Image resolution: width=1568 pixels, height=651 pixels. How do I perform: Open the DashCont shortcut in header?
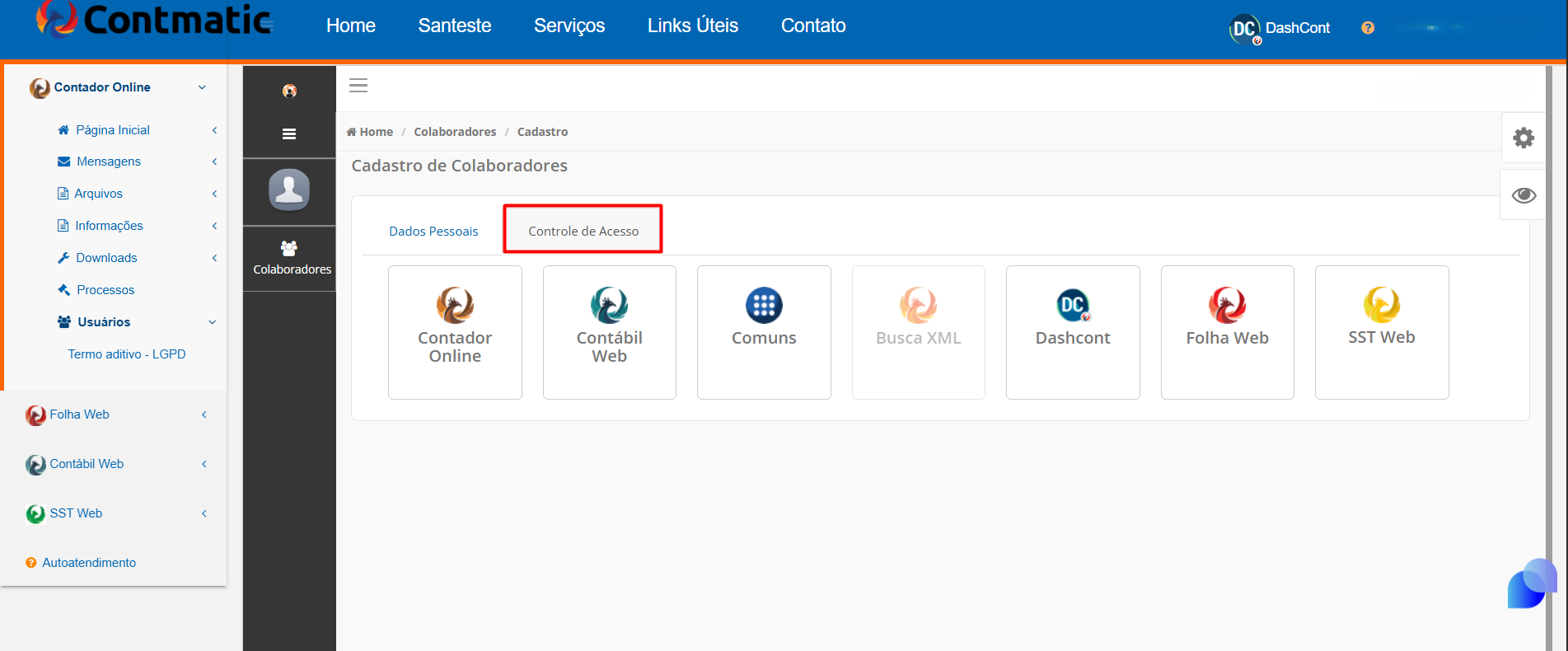coord(1280,28)
